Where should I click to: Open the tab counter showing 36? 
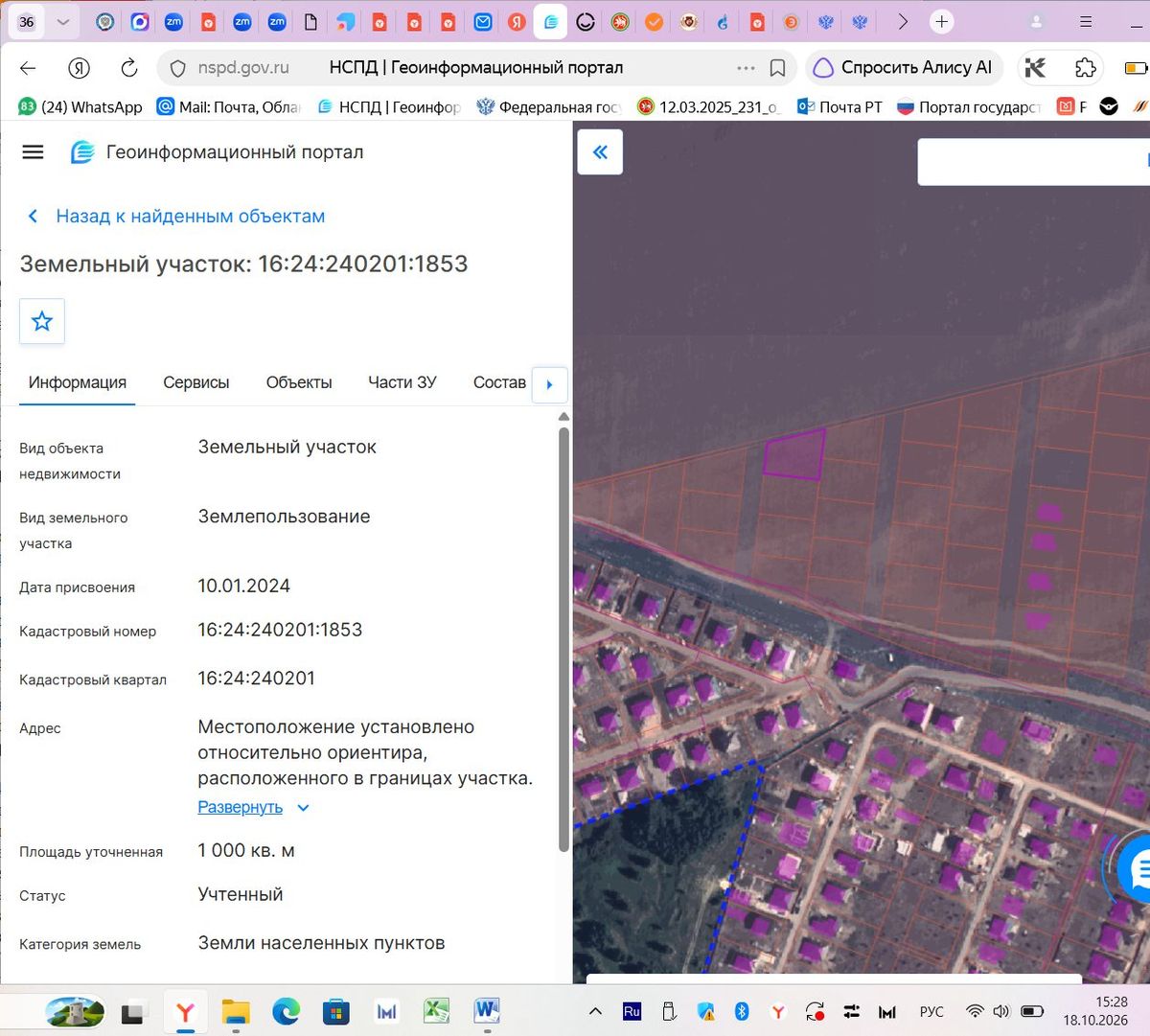tap(27, 21)
